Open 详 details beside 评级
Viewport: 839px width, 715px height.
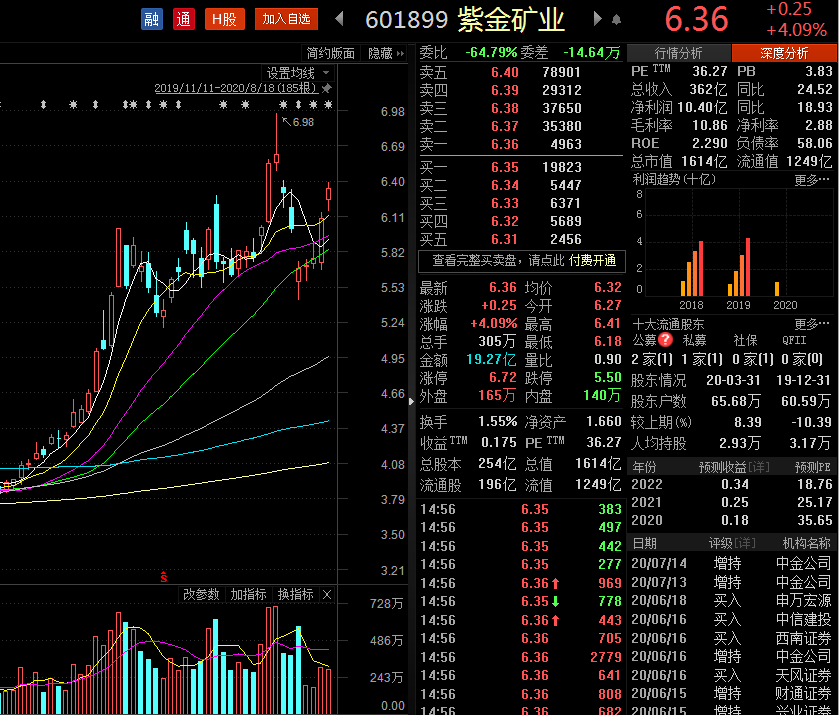[x=745, y=544]
